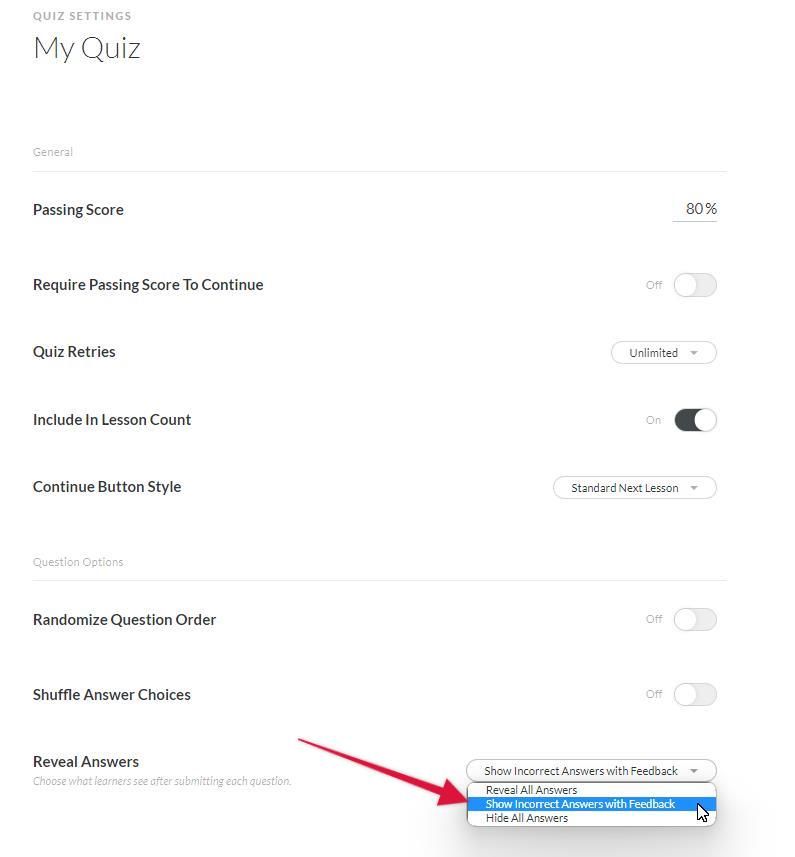795x857 pixels.
Task: Click the Passing Score label
Action: 78,210
